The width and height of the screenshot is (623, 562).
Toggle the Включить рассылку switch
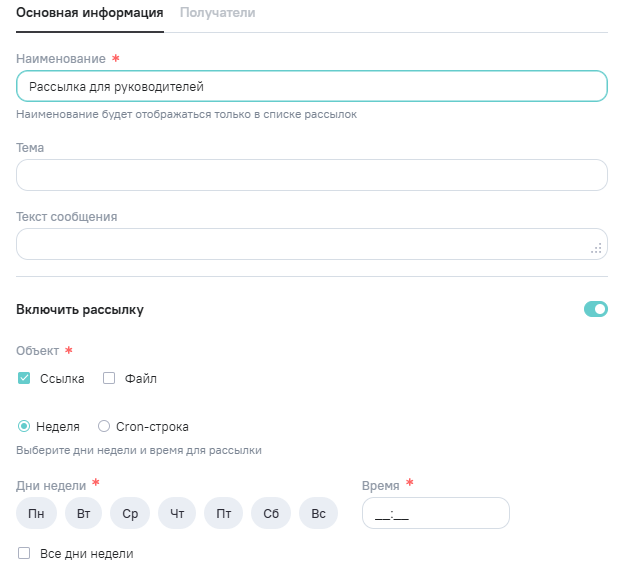point(596,309)
